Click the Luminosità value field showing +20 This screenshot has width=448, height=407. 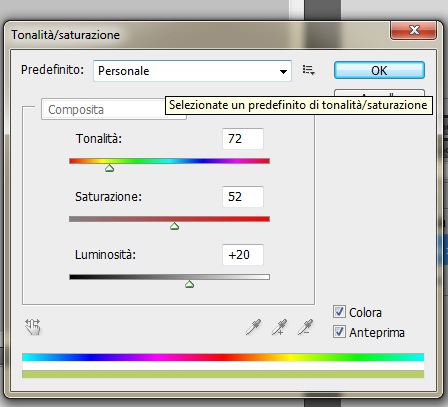coord(243,255)
